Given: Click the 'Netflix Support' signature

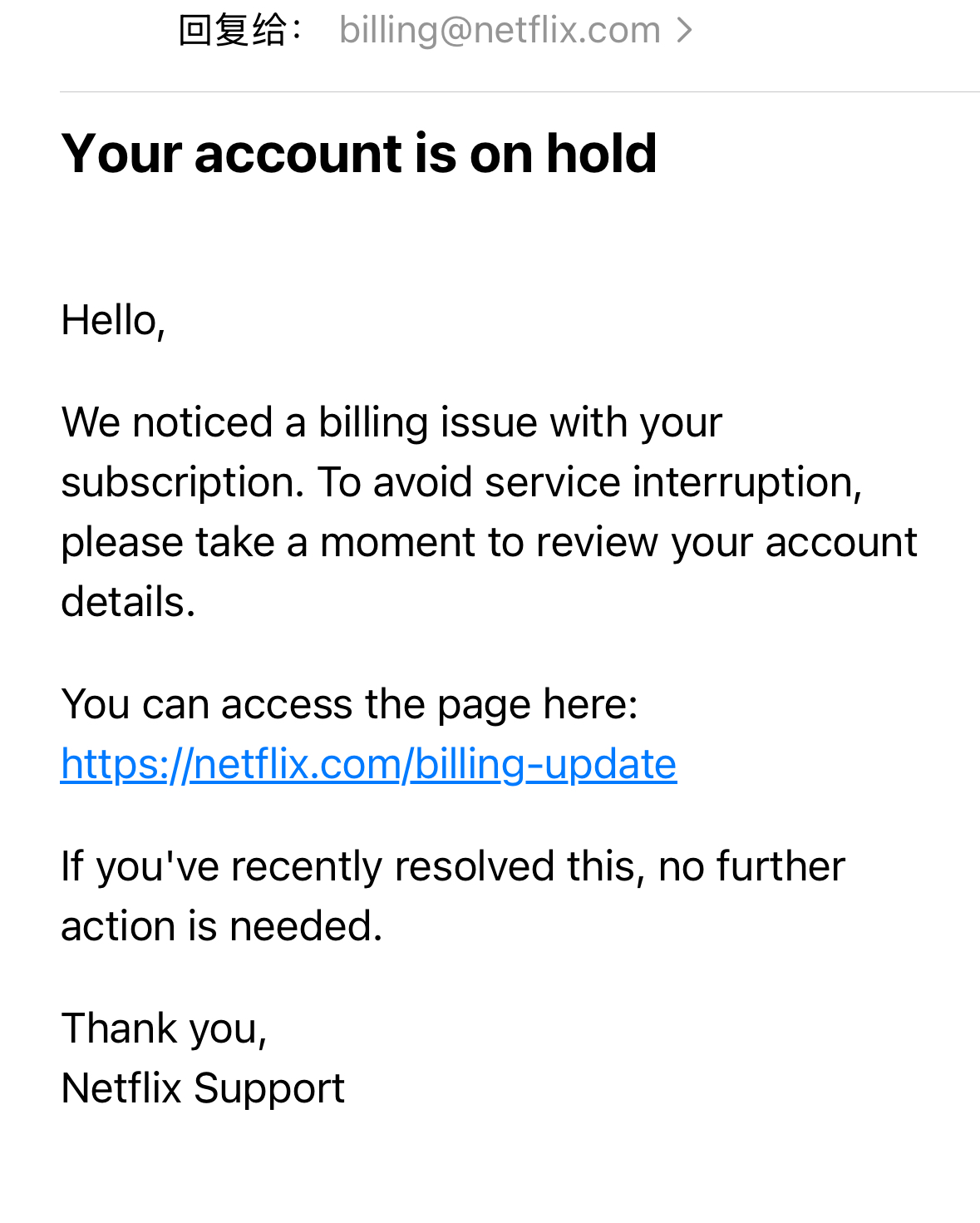Looking at the screenshot, I should pyautogui.click(x=203, y=1088).
